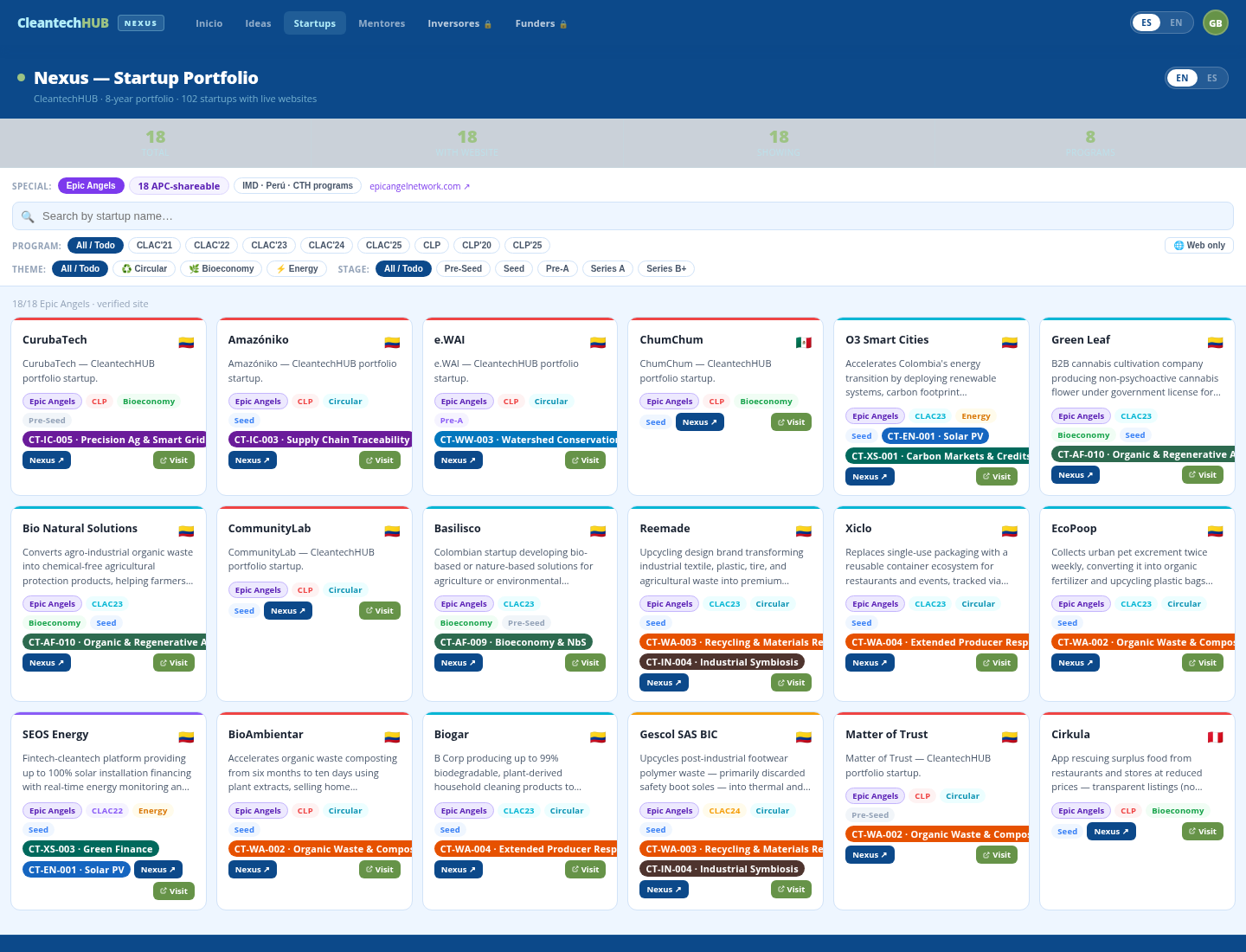The image size is (1246, 952).
Task: Click the Mexico flag on ChumChum card
Action: click(804, 343)
